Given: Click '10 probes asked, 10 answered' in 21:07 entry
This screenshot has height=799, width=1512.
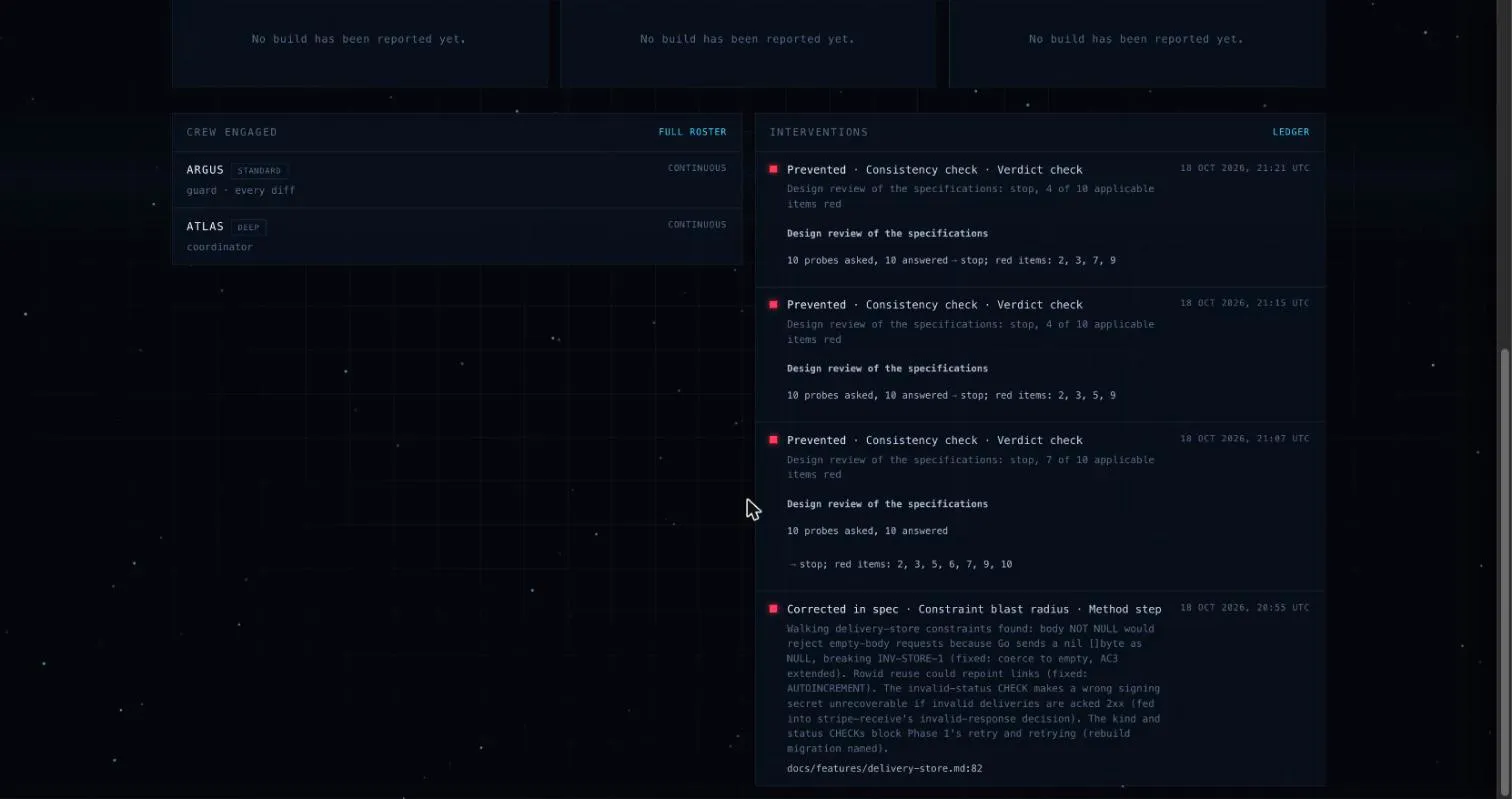Looking at the screenshot, I should [x=867, y=531].
